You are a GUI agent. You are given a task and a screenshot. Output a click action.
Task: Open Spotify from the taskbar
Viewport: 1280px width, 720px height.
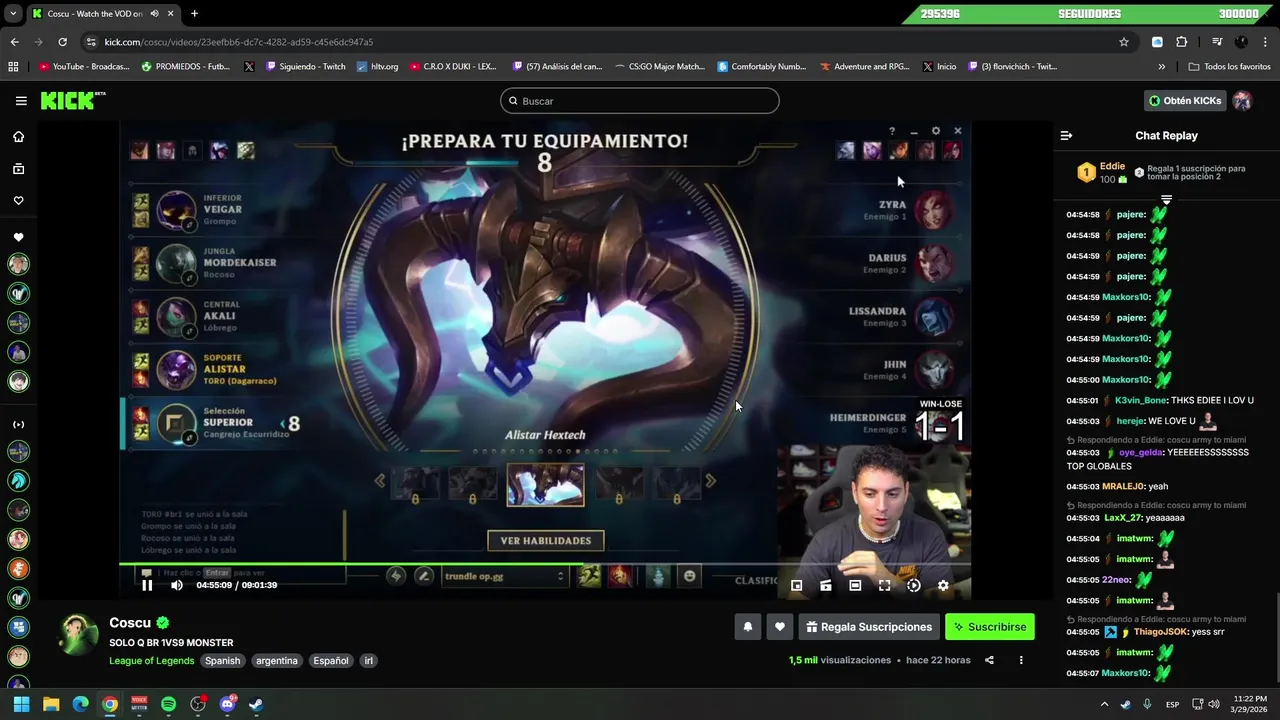pos(168,704)
